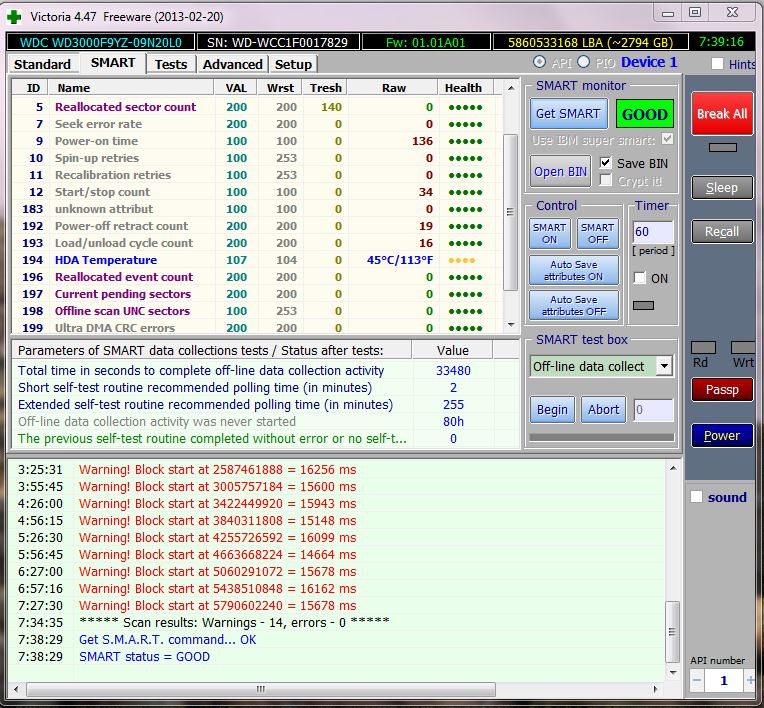Screen dimensions: 764x708
Task: Click the Sleep button
Action: (x=722, y=188)
